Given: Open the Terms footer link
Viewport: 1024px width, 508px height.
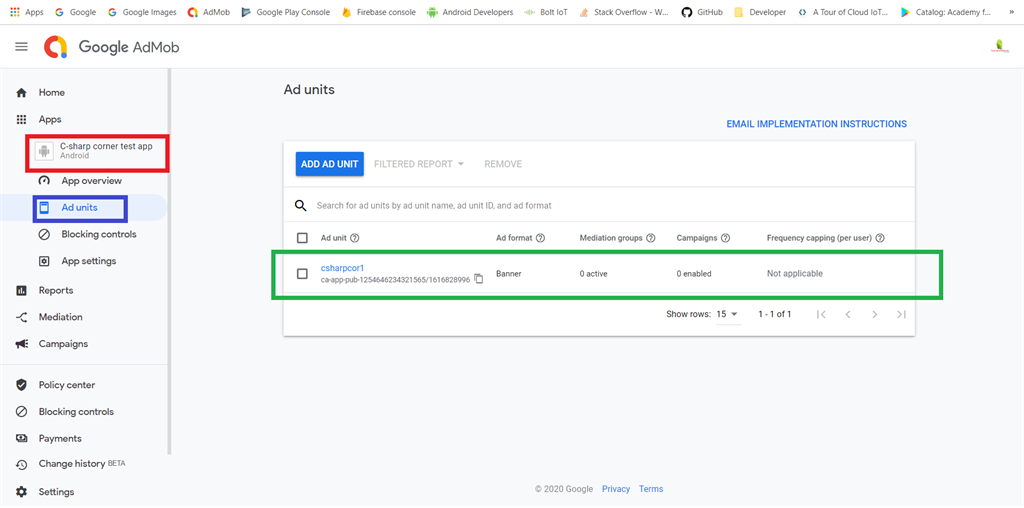Looking at the screenshot, I should [x=651, y=489].
